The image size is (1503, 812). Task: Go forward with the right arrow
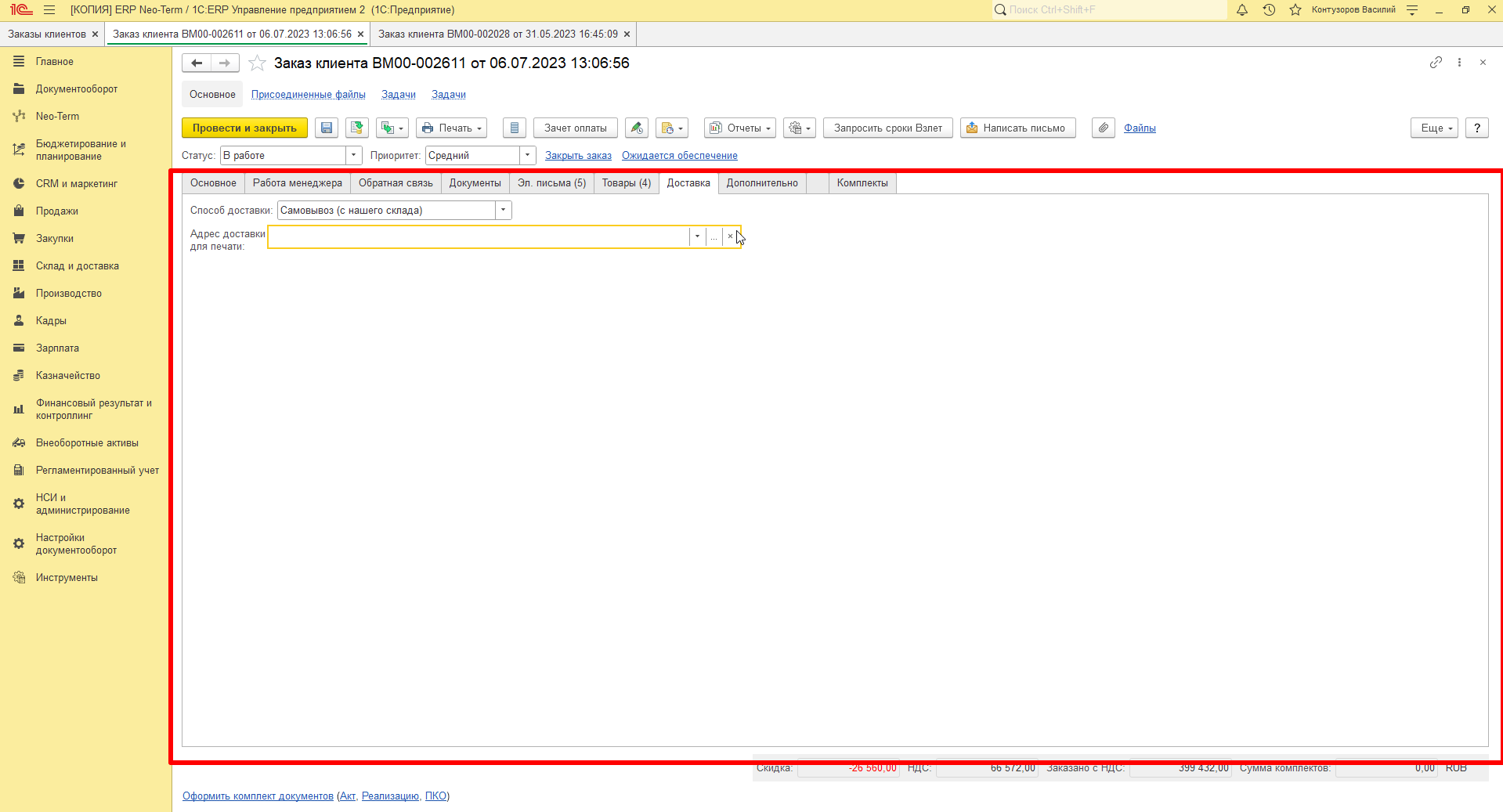226,63
